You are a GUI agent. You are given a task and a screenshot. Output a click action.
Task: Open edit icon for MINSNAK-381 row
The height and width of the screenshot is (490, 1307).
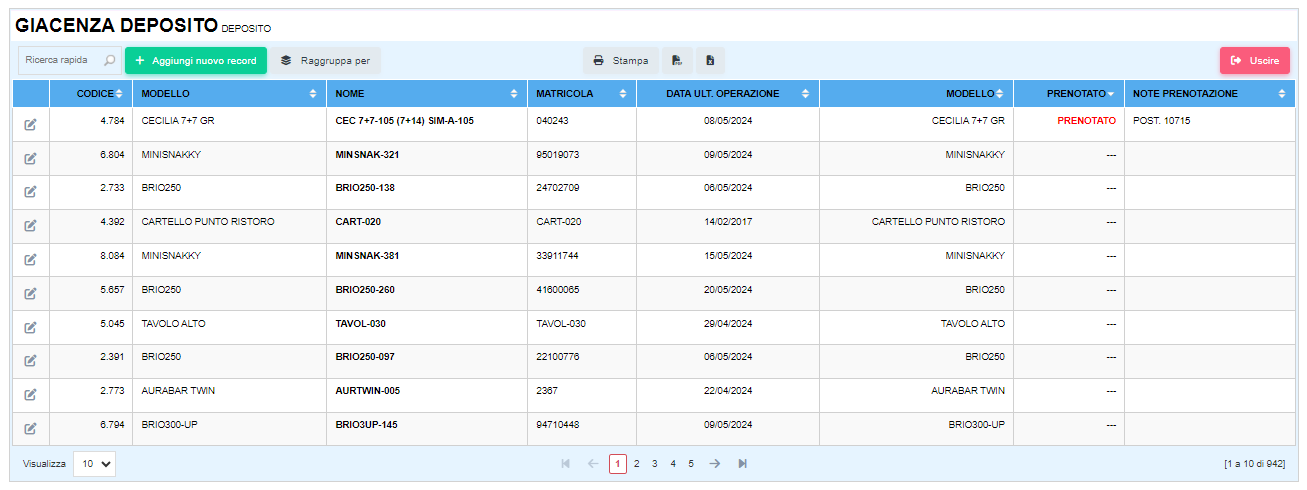[x=30, y=260]
